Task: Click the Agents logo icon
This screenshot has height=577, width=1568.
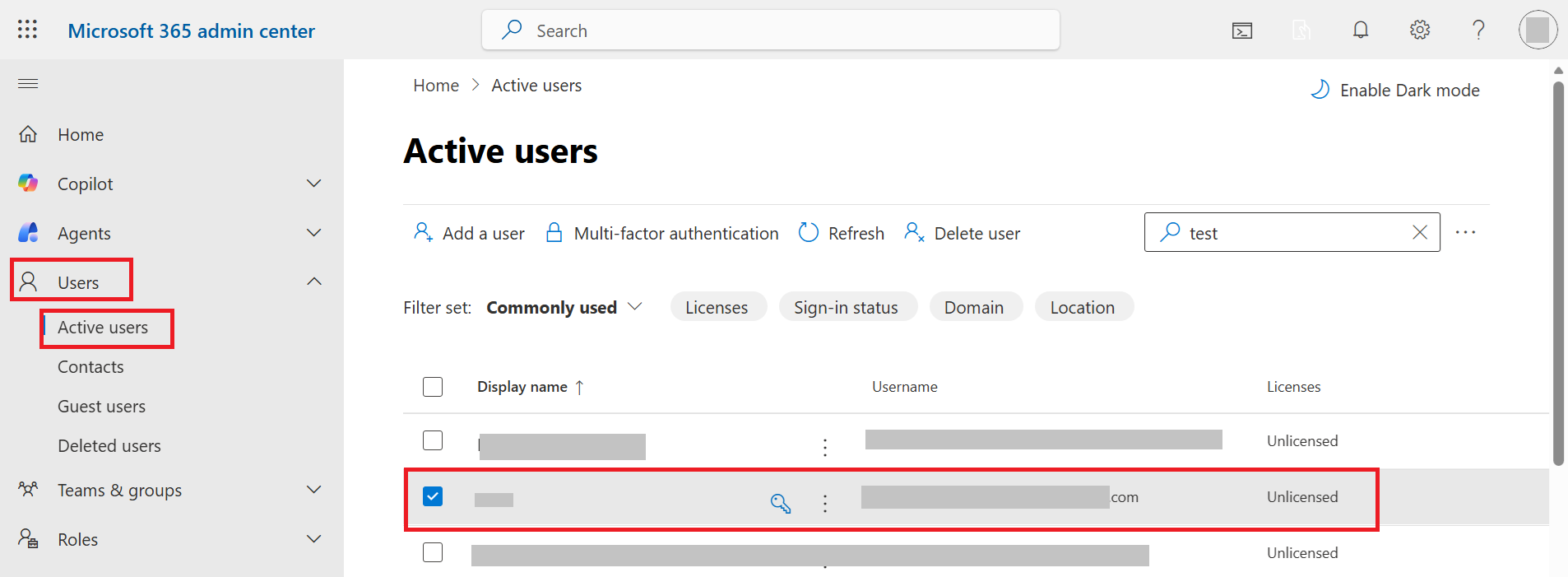Action: click(28, 233)
